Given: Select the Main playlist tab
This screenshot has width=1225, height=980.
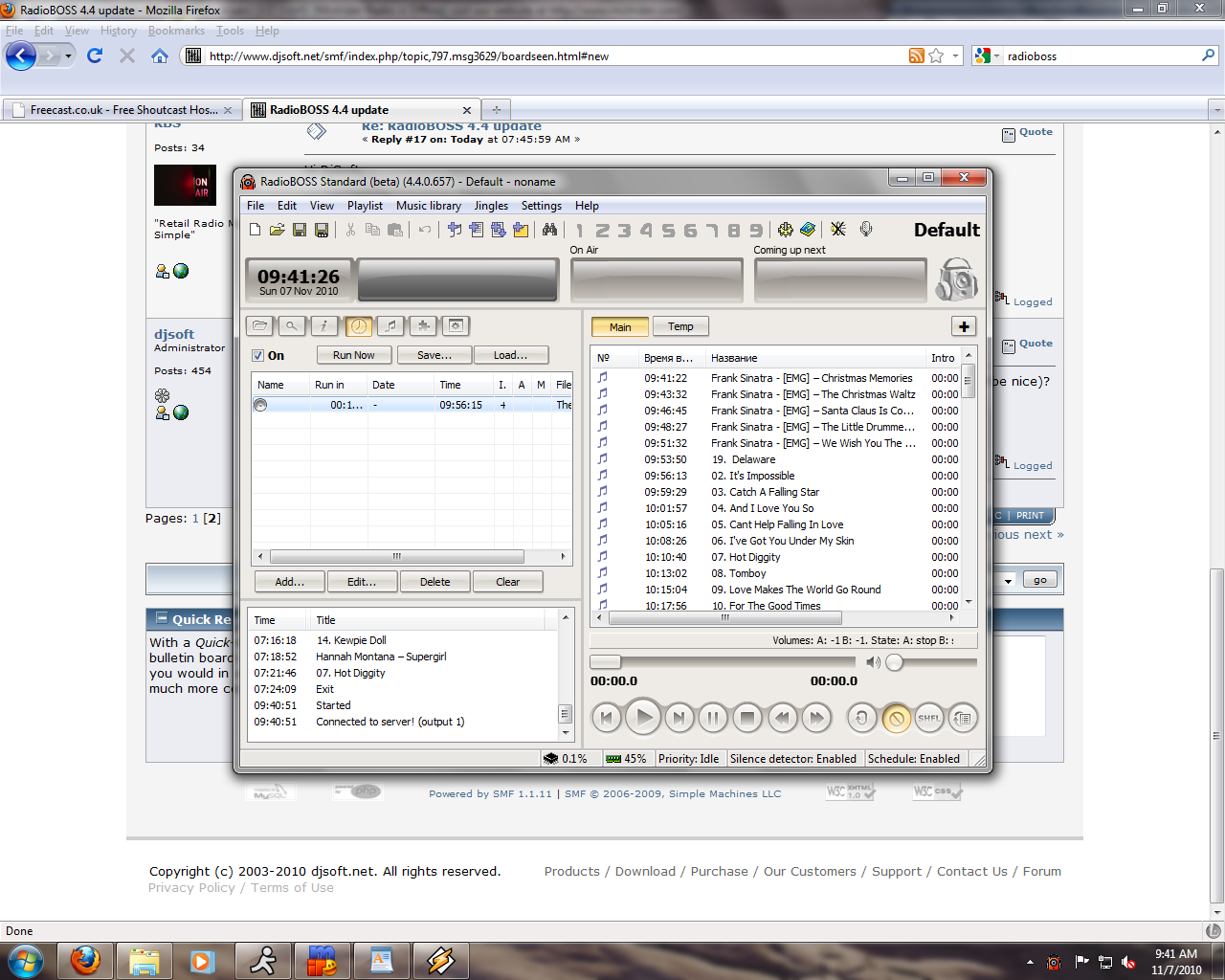Looking at the screenshot, I should click(620, 326).
